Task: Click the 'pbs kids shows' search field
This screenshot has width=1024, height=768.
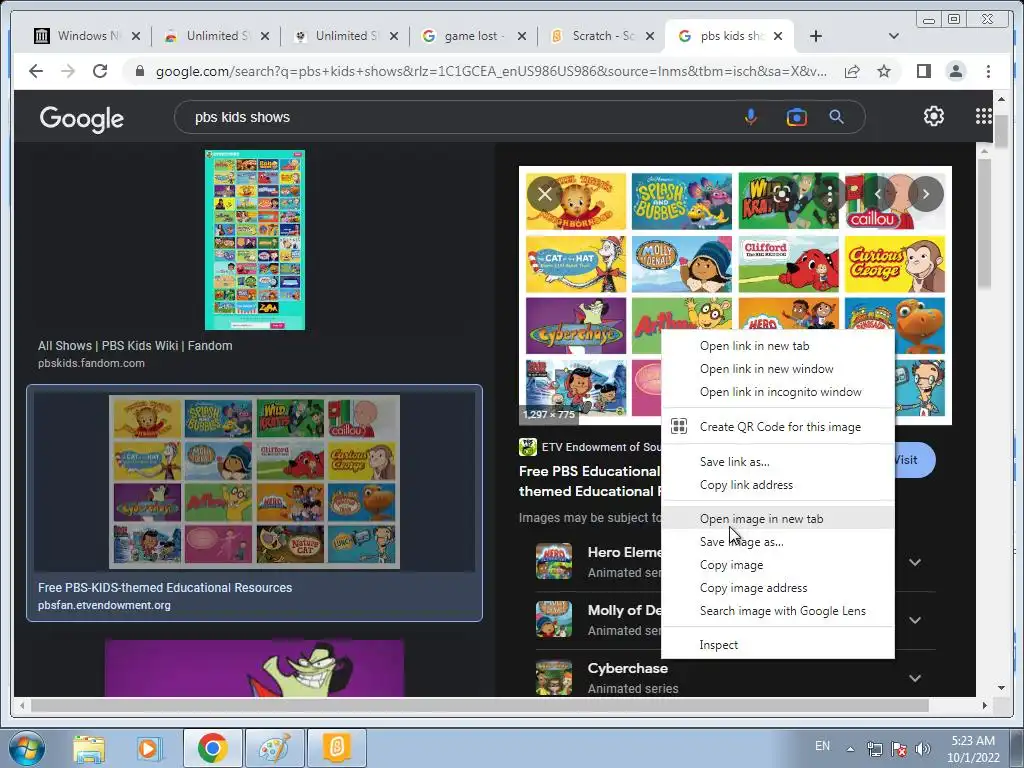Action: click(x=457, y=118)
